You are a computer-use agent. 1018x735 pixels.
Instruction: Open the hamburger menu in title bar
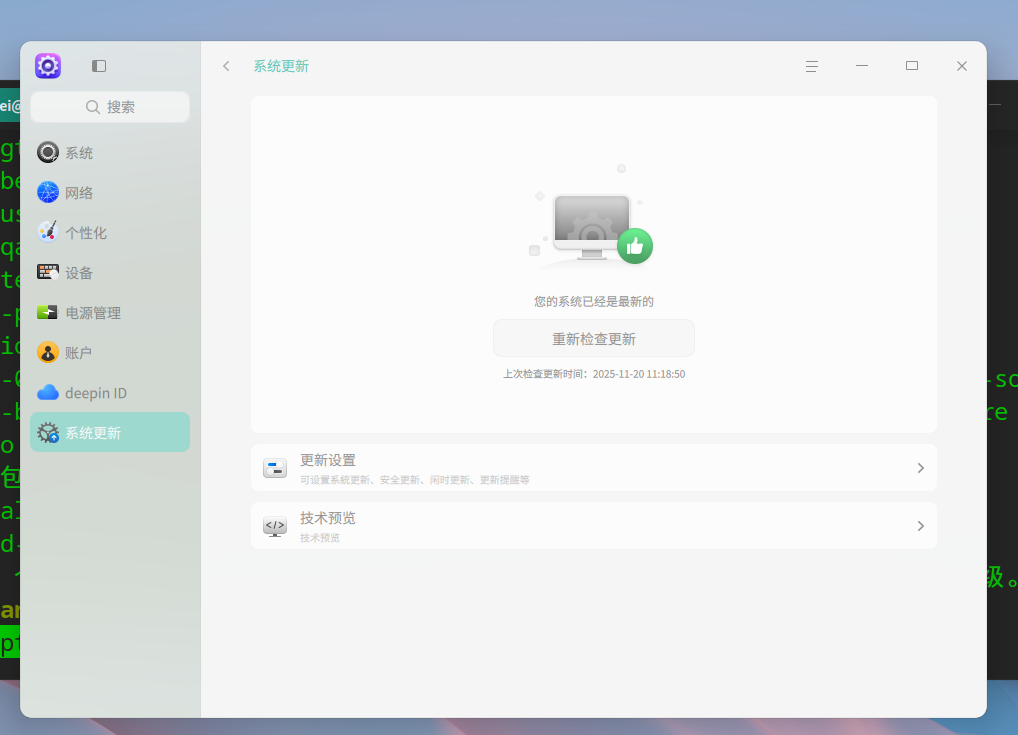click(812, 66)
